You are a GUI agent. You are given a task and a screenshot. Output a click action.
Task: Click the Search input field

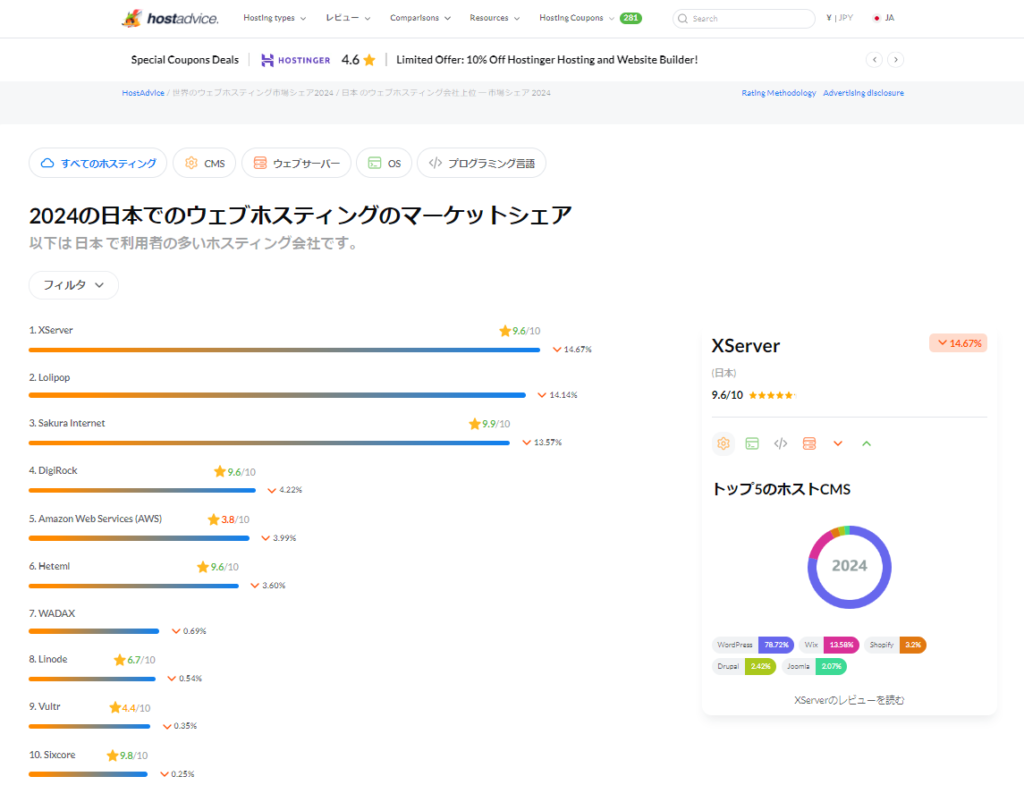tap(744, 19)
